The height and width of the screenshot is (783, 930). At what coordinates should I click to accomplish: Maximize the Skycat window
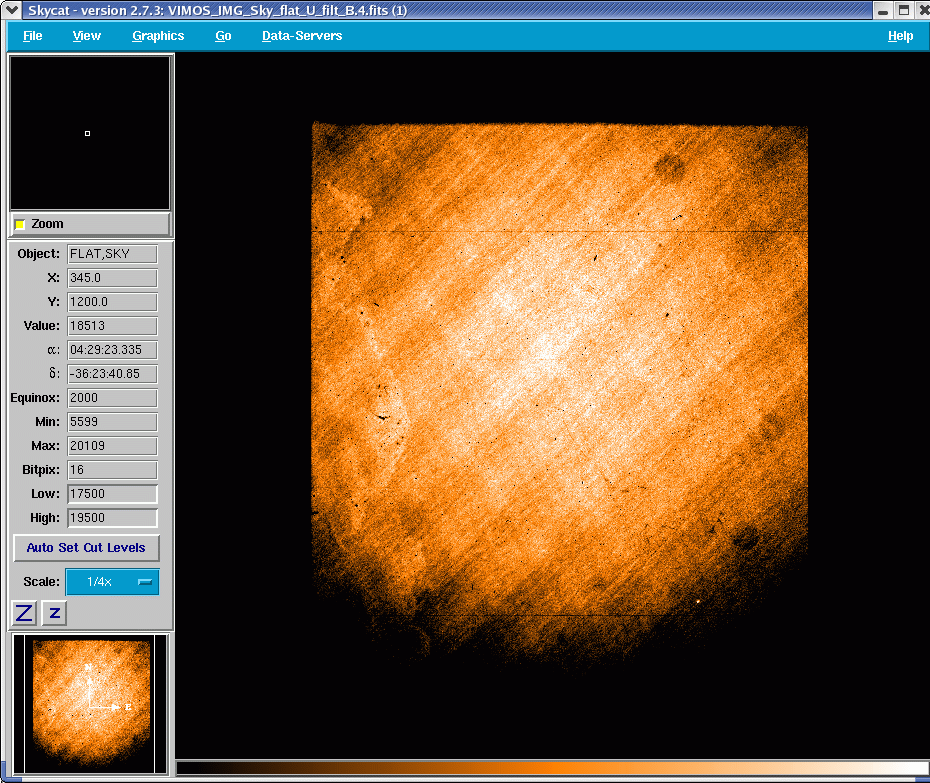pos(904,10)
